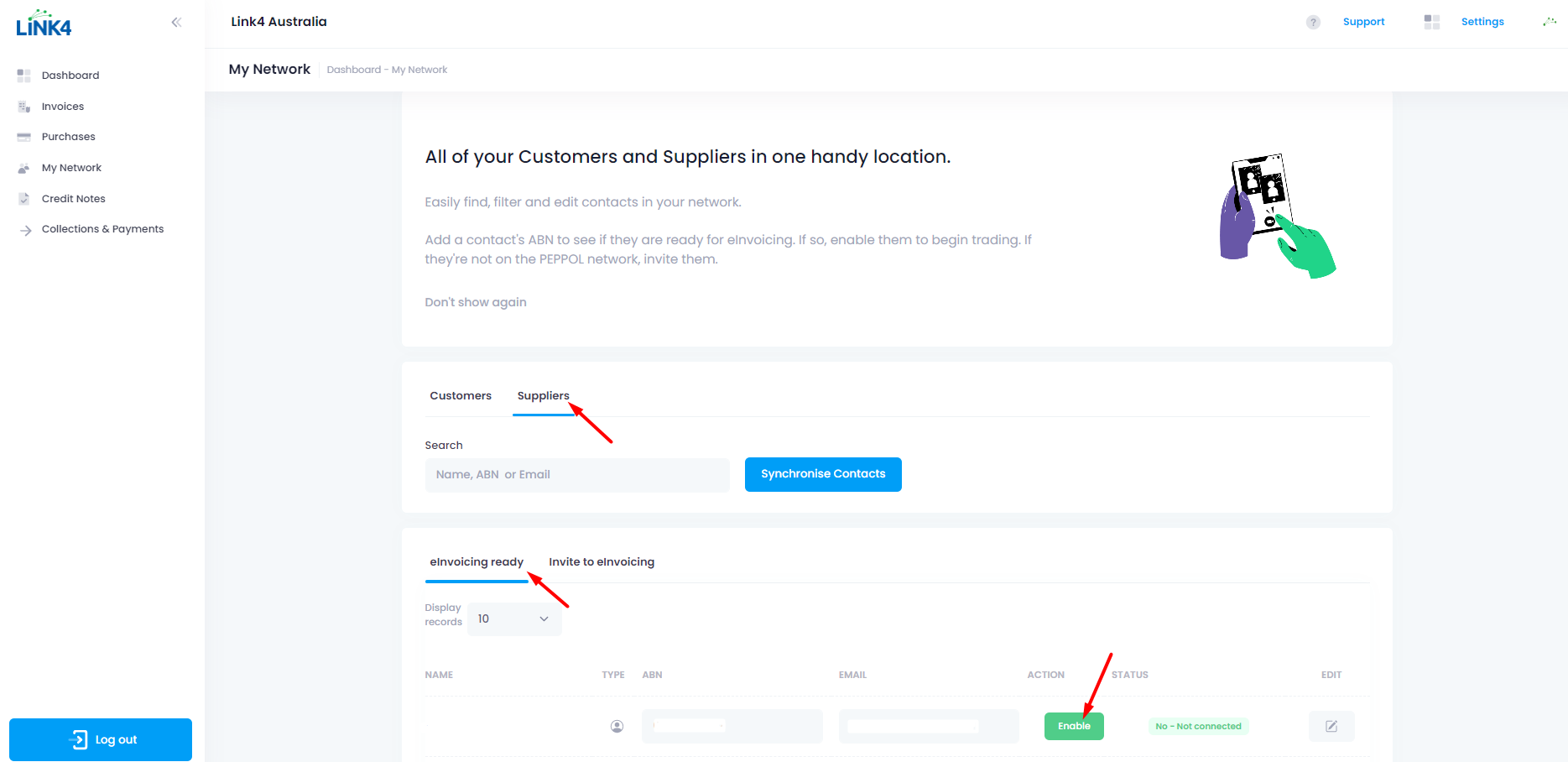Click the person type icon in the table row
Viewport: 1568px width, 762px height.
pyautogui.click(x=617, y=727)
